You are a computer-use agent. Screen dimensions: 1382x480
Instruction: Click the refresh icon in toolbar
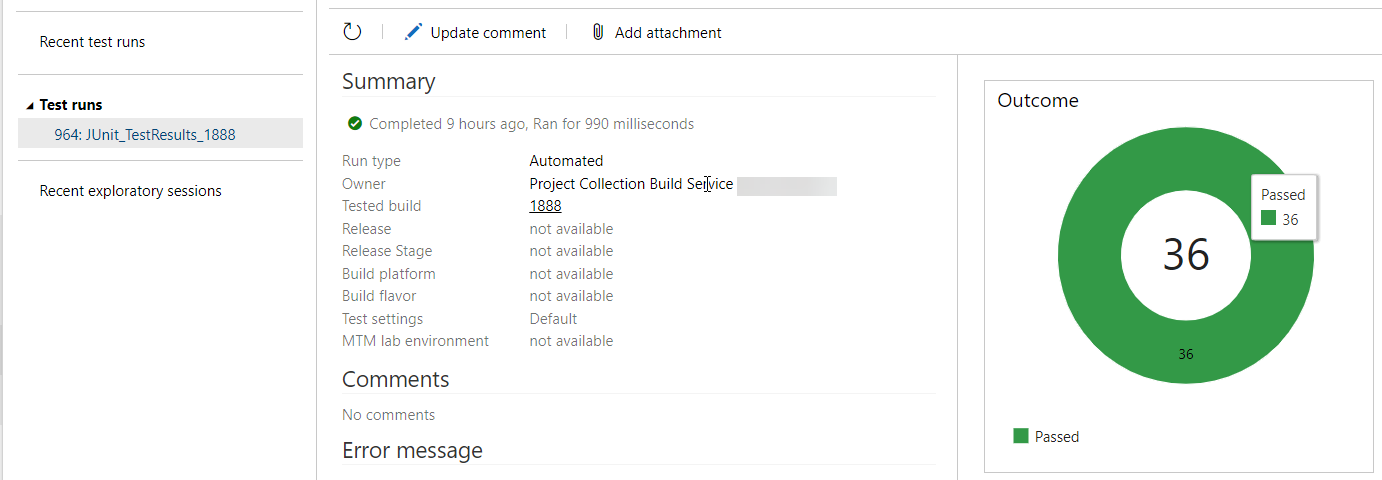pos(352,32)
